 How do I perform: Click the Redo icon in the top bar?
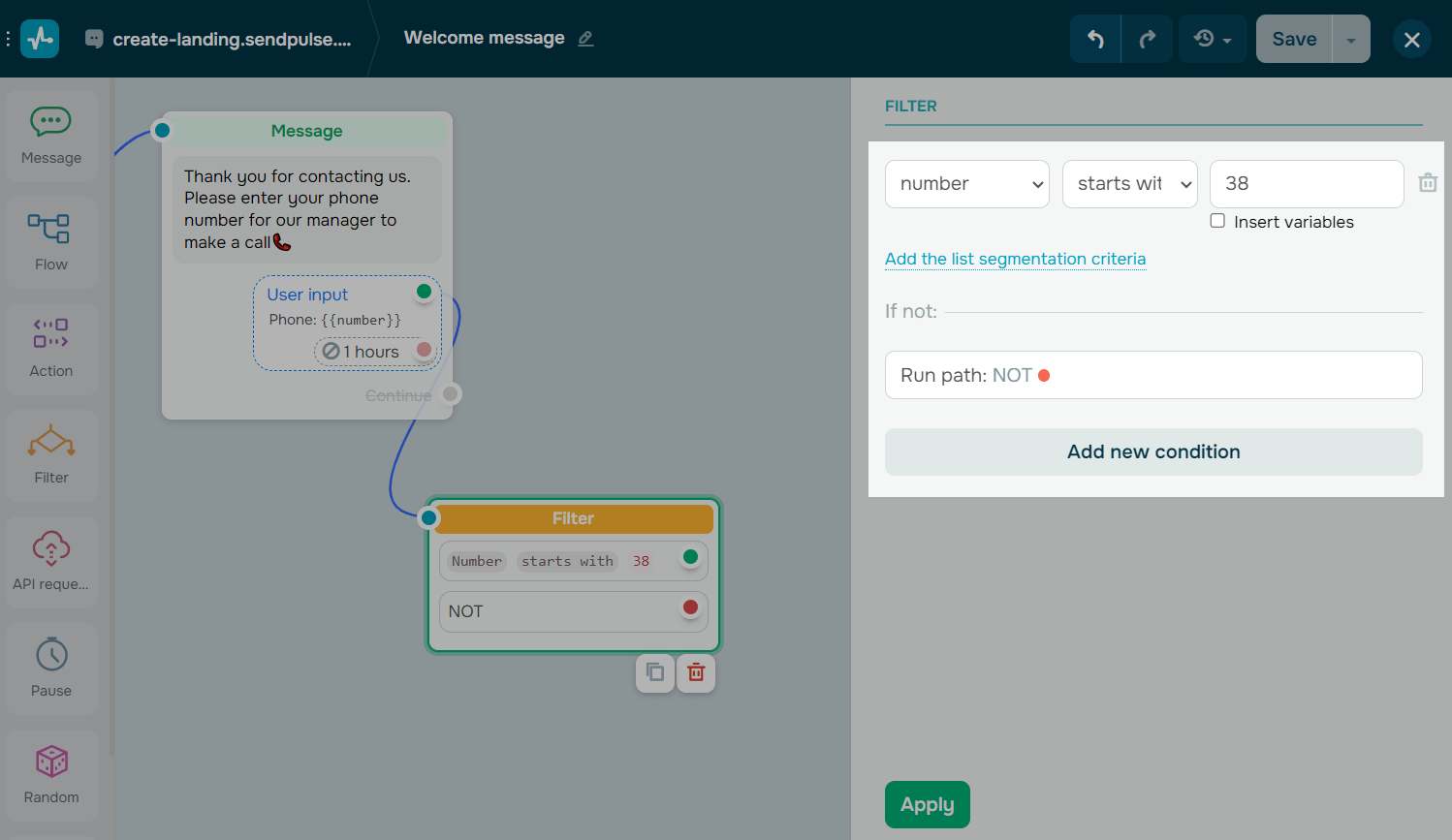point(1147,39)
